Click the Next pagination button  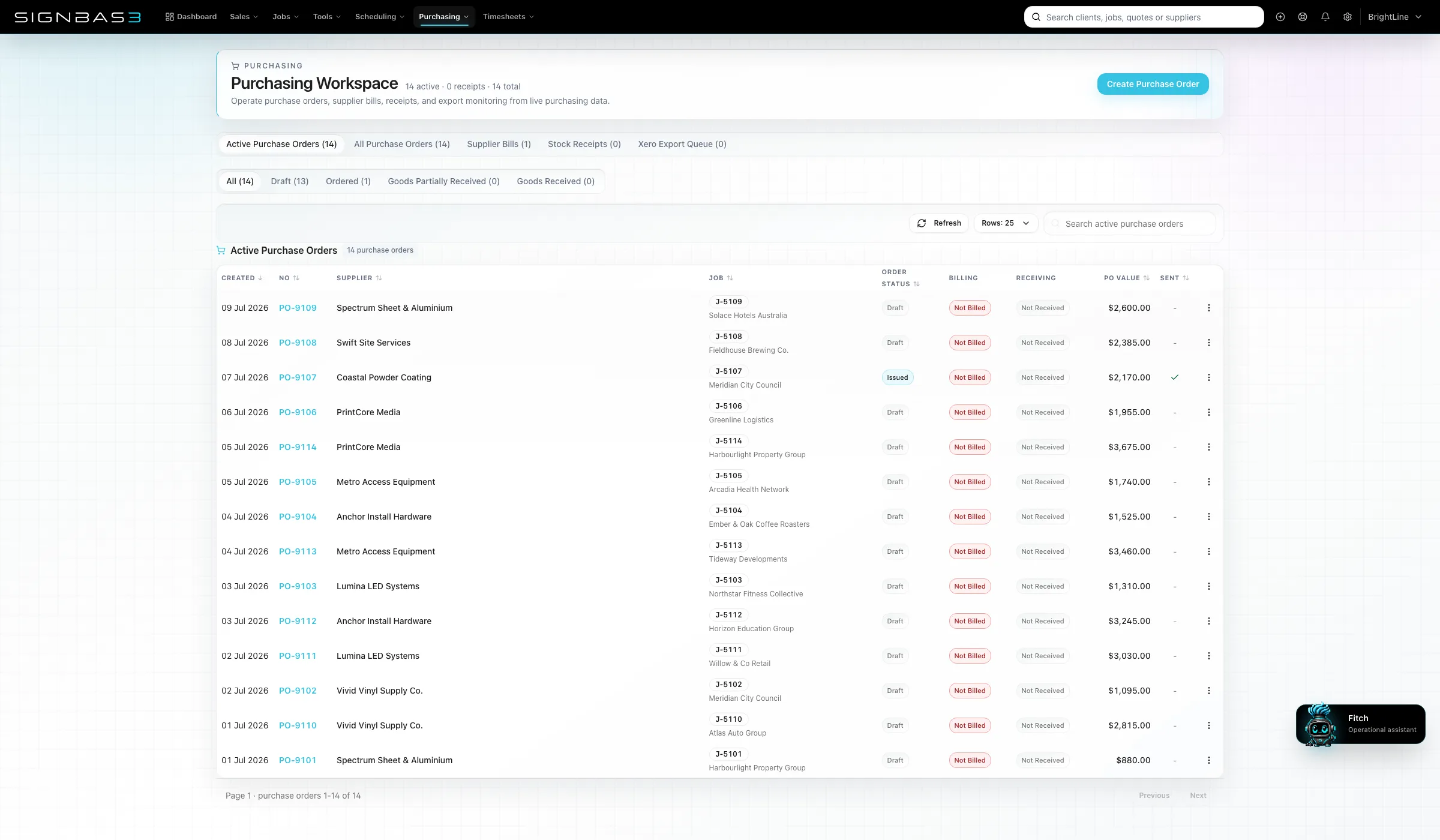[x=1198, y=796]
